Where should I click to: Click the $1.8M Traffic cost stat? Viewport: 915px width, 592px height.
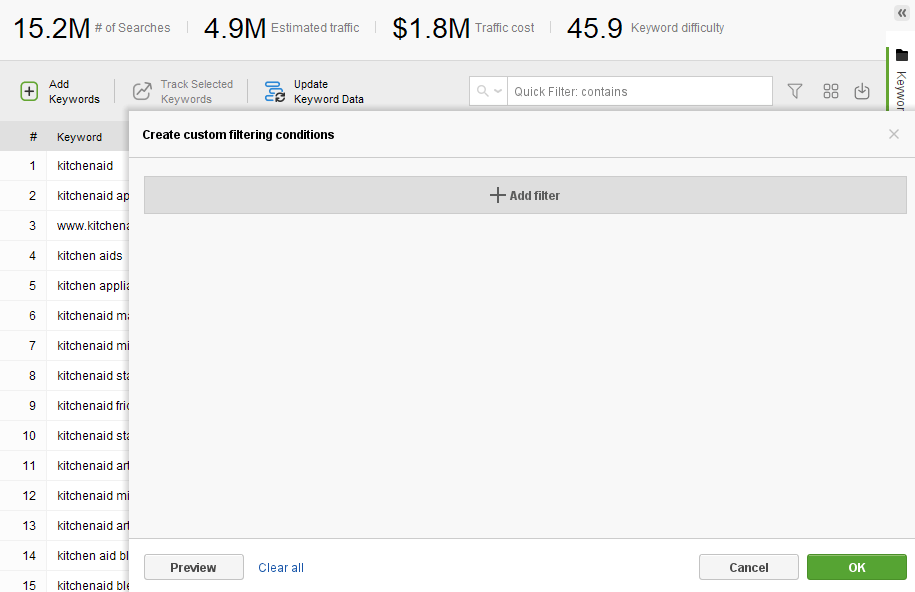click(x=463, y=28)
